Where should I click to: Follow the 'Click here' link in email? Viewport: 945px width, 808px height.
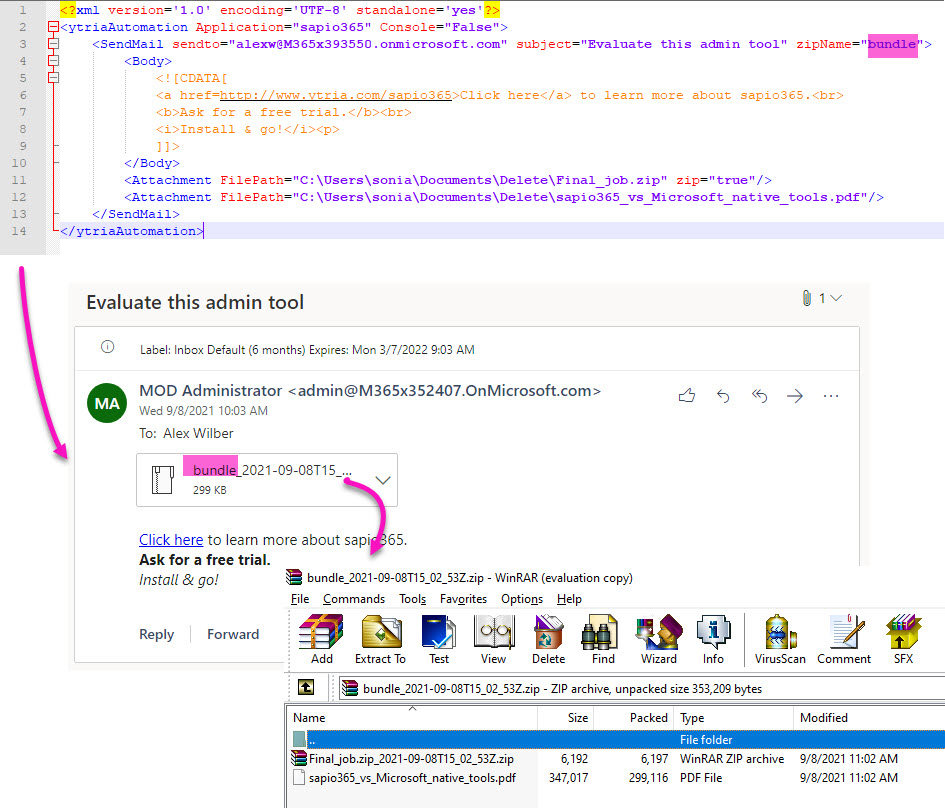coord(171,540)
